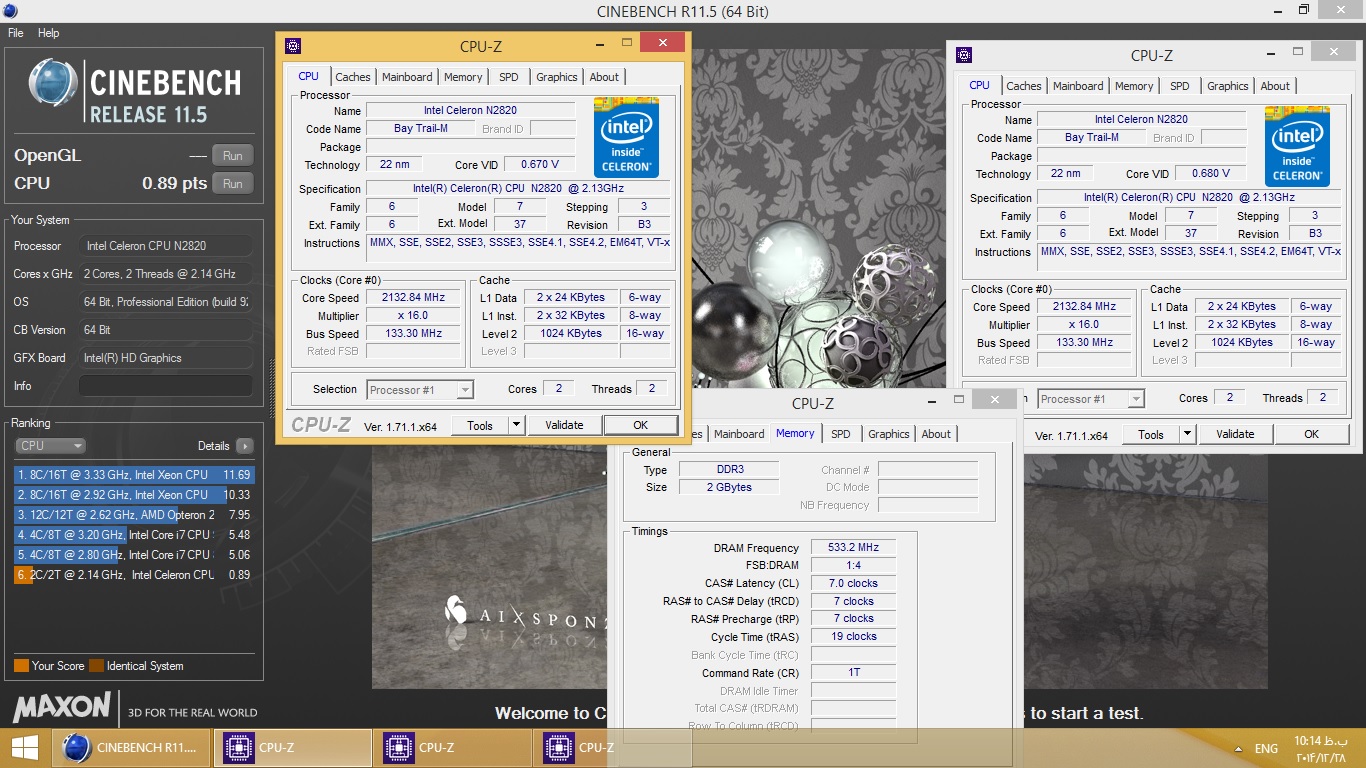
Task: Select ranking entry 4C/8T @ 2.80 GHz i7
Action: point(134,555)
